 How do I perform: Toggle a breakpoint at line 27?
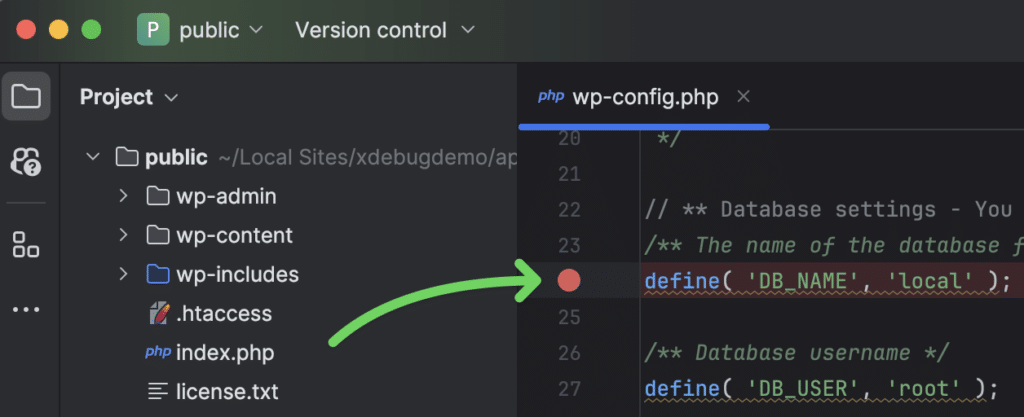pyautogui.click(x=569, y=389)
